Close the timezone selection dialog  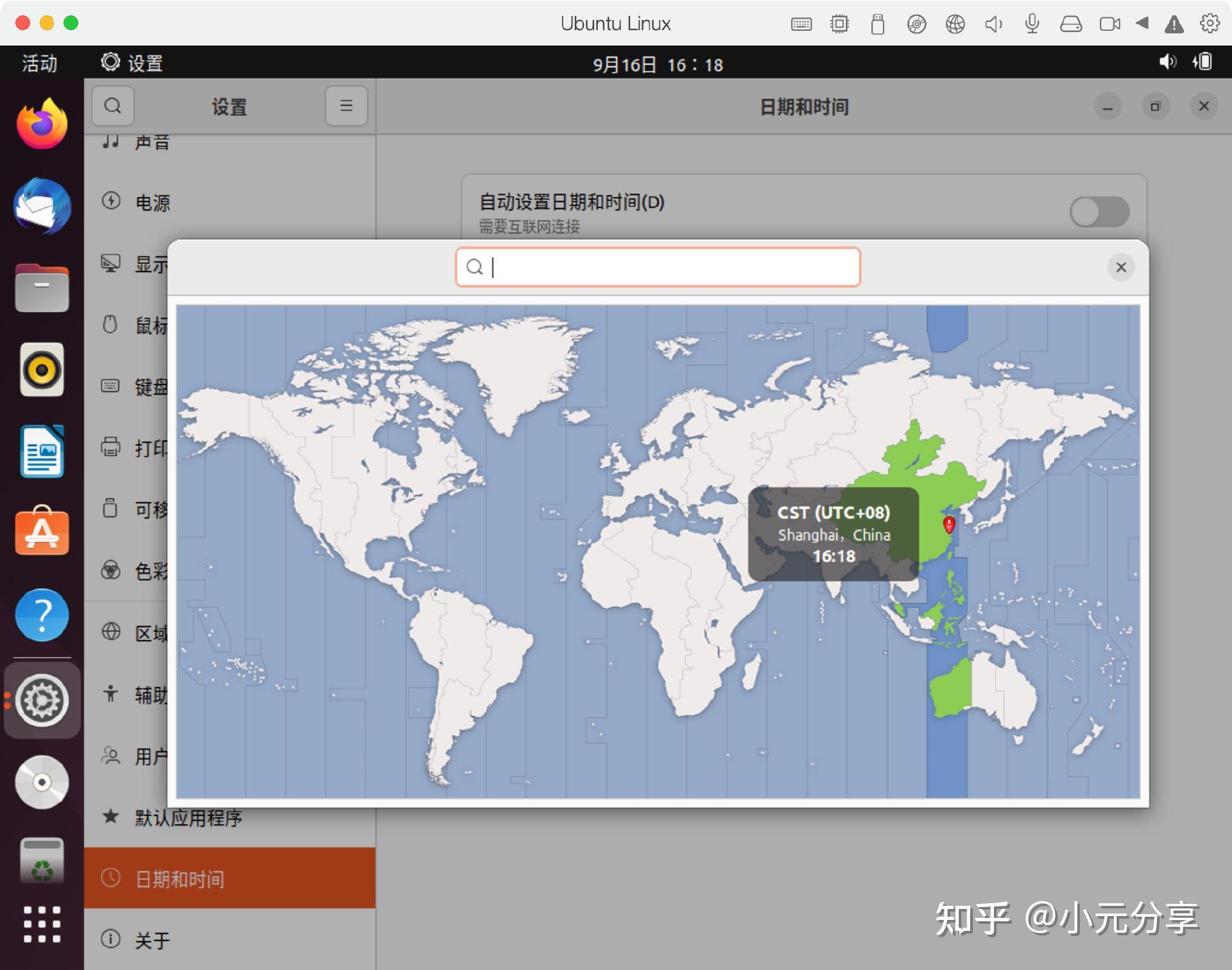pyautogui.click(x=1121, y=267)
